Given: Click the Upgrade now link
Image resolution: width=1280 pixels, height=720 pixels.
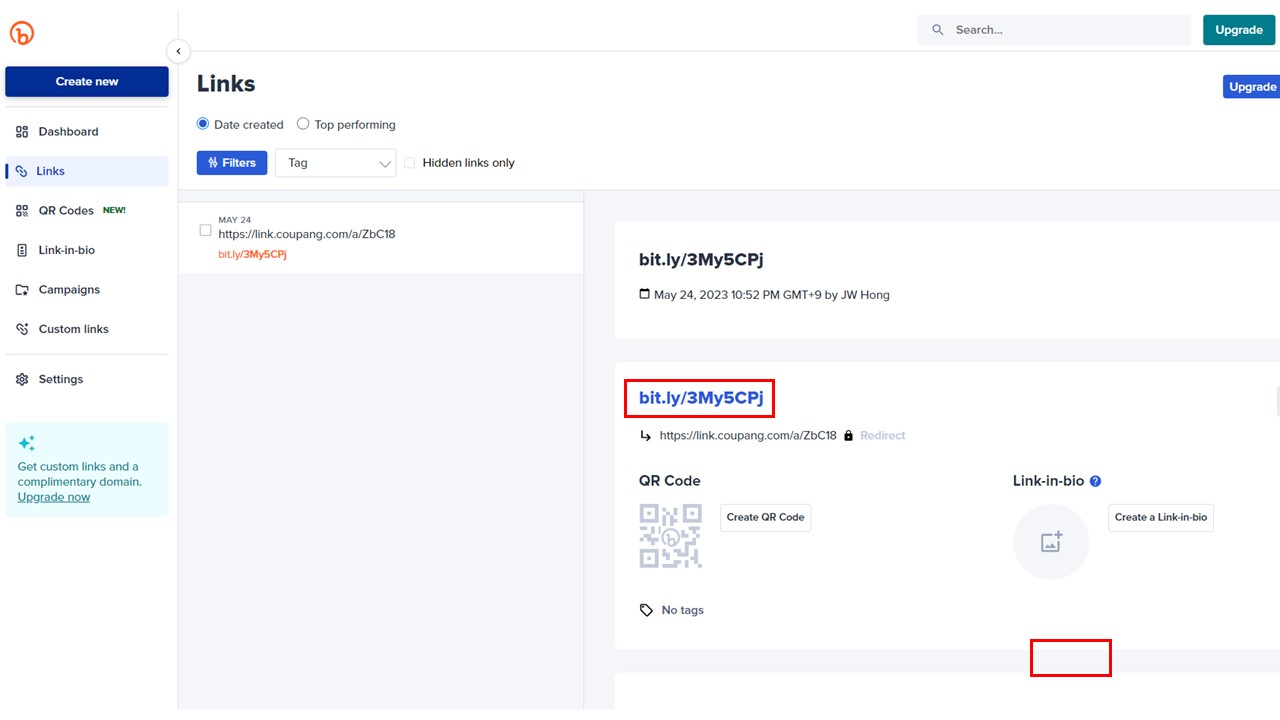Looking at the screenshot, I should pos(54,497).
